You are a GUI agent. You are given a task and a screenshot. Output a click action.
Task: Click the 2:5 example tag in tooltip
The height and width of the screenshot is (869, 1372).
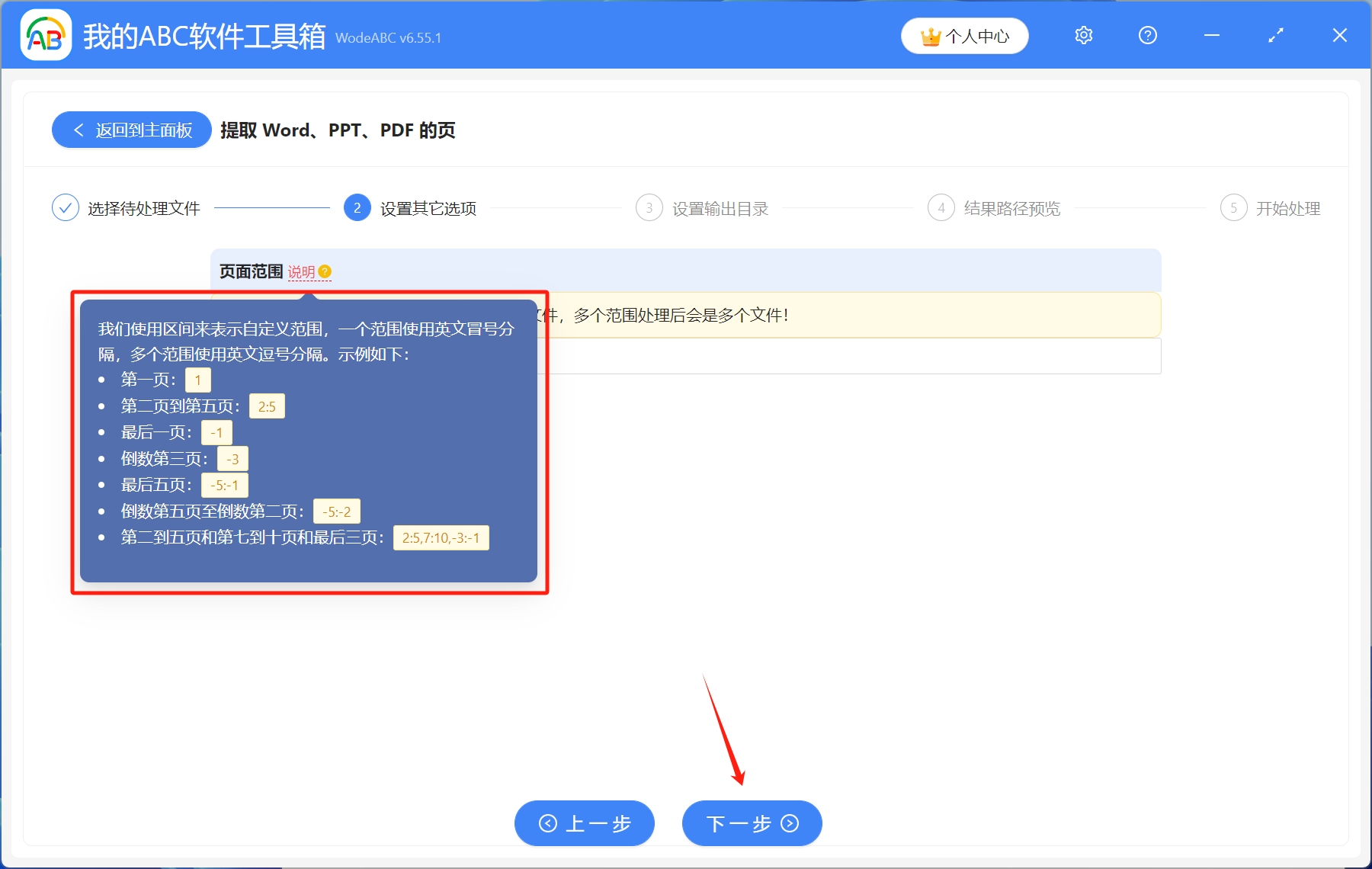point(267,406)
